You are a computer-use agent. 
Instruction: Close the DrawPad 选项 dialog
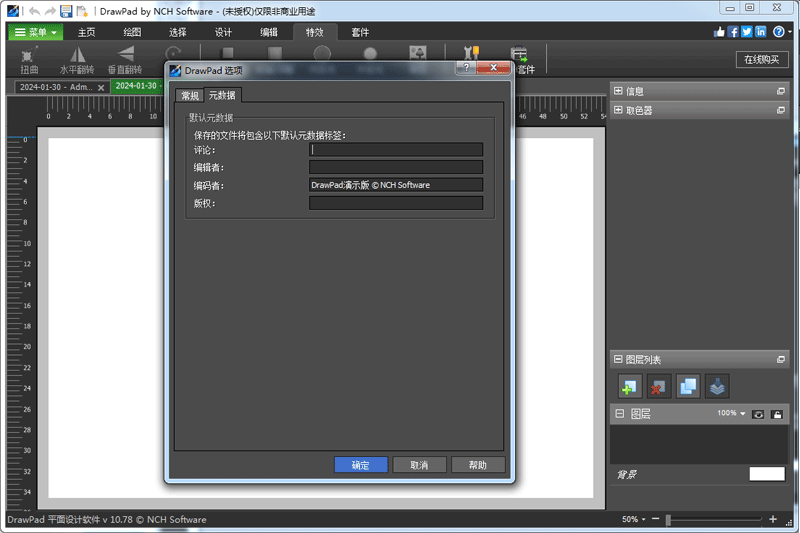click(493, 67)
